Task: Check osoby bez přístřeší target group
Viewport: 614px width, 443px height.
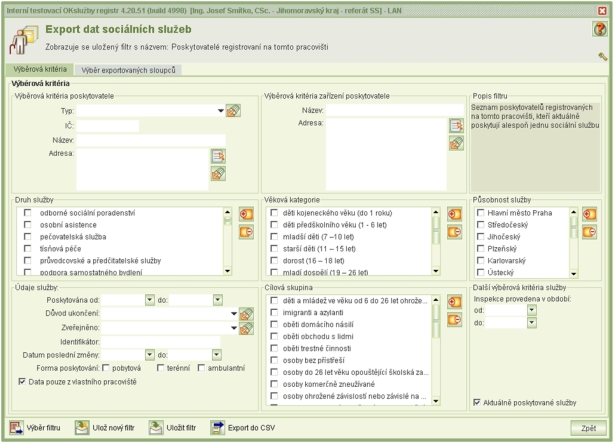Action: click(x=274, y=360)
